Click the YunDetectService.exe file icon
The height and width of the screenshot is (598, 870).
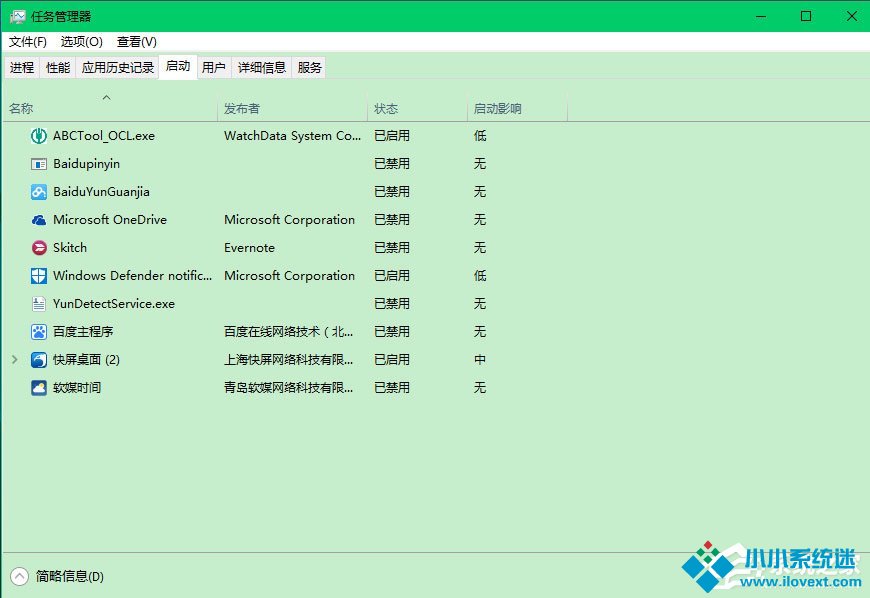point(38,304)
